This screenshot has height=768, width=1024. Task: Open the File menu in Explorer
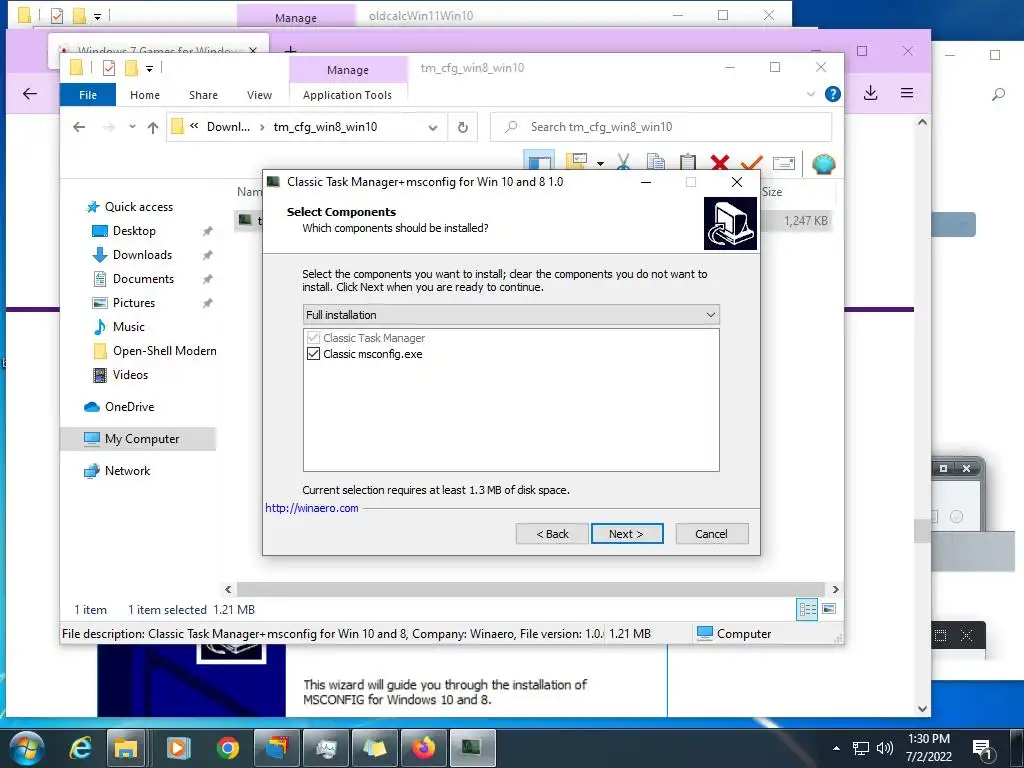click(88, 95)
